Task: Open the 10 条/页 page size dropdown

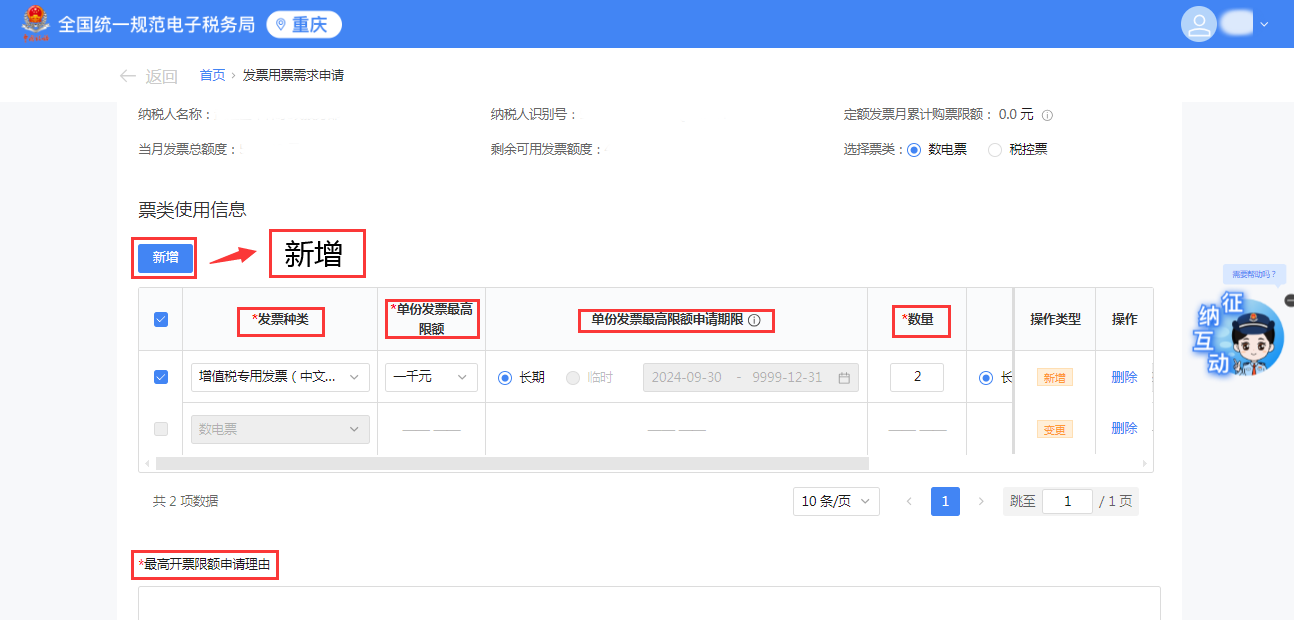Action: pos(835,501)
